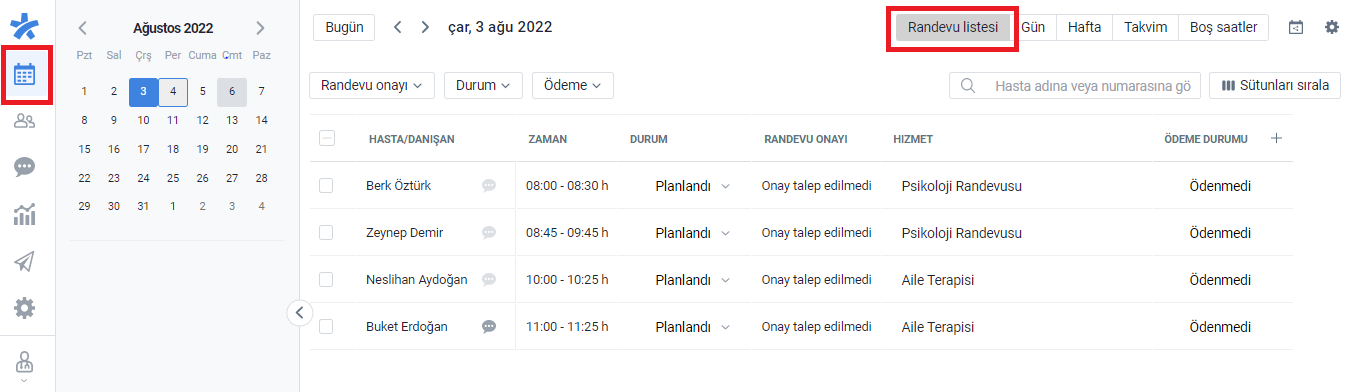Click the add column plus icon
The image size is (1350, 392).
tap(1276, 139)
